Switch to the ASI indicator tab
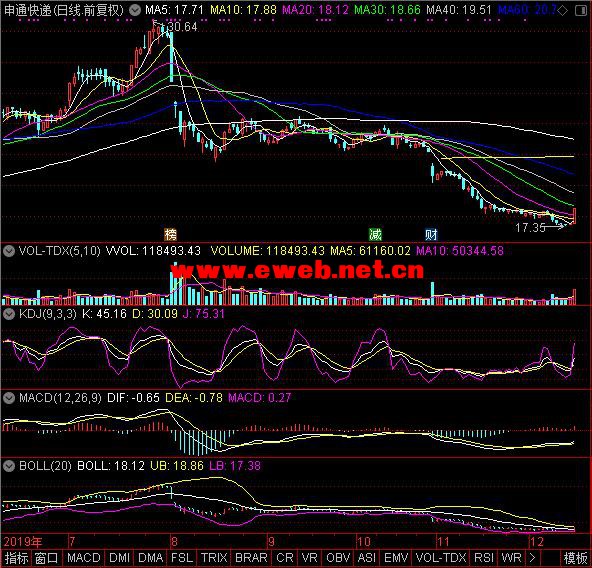Screen dimensions: 592x568 (366, 558)
